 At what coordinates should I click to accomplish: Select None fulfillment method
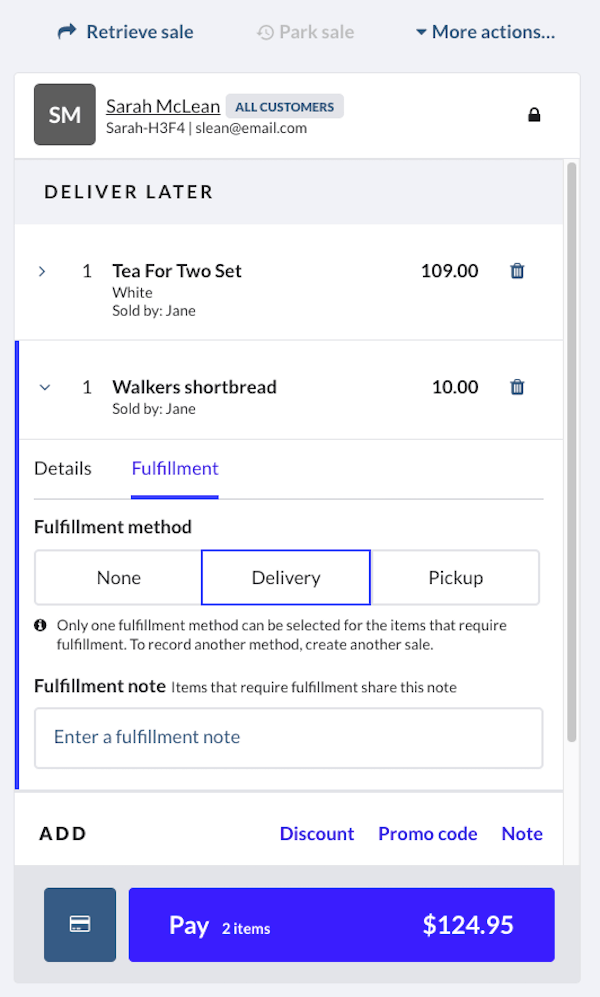tap(119, 578)
